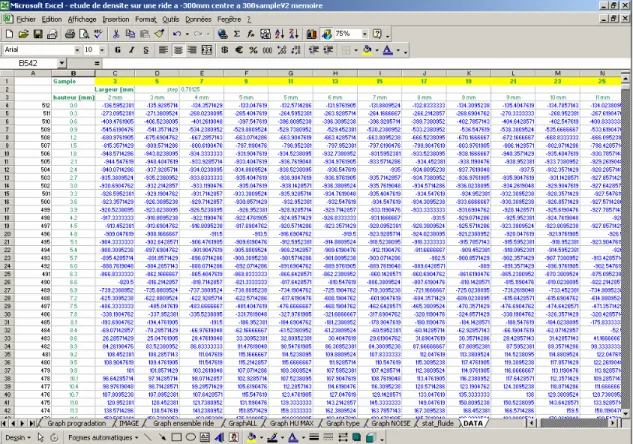Cut the selection with the scissors icon
Image resolution: width=633 pixels, height=444 pixels.
coord(116,34)
